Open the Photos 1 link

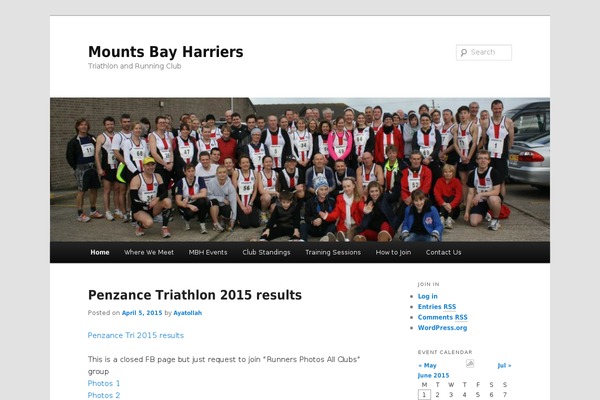click(104, 383)
